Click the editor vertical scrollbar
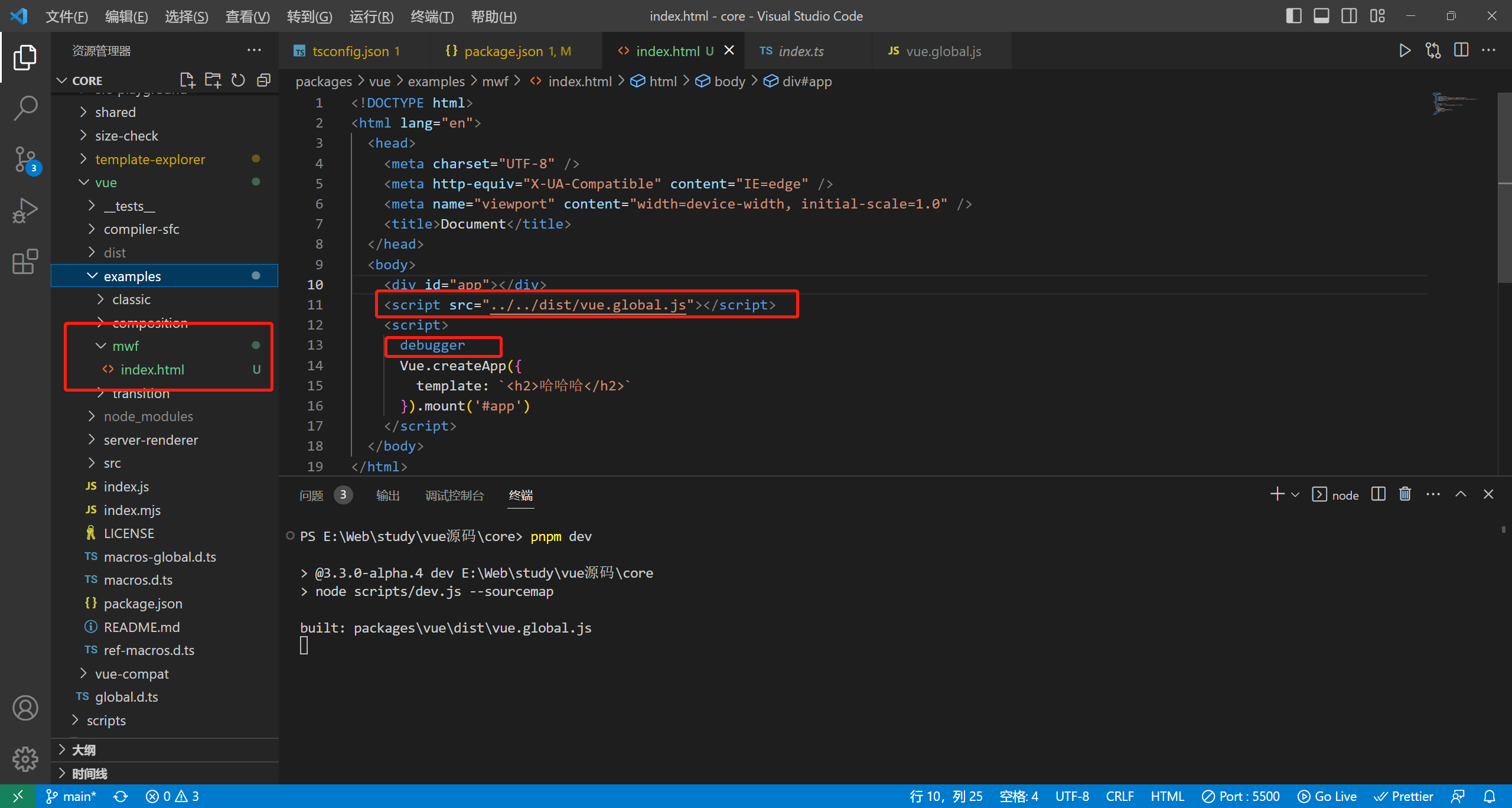This screenshot has height=808, width=1512. (x=1504, y=188)
